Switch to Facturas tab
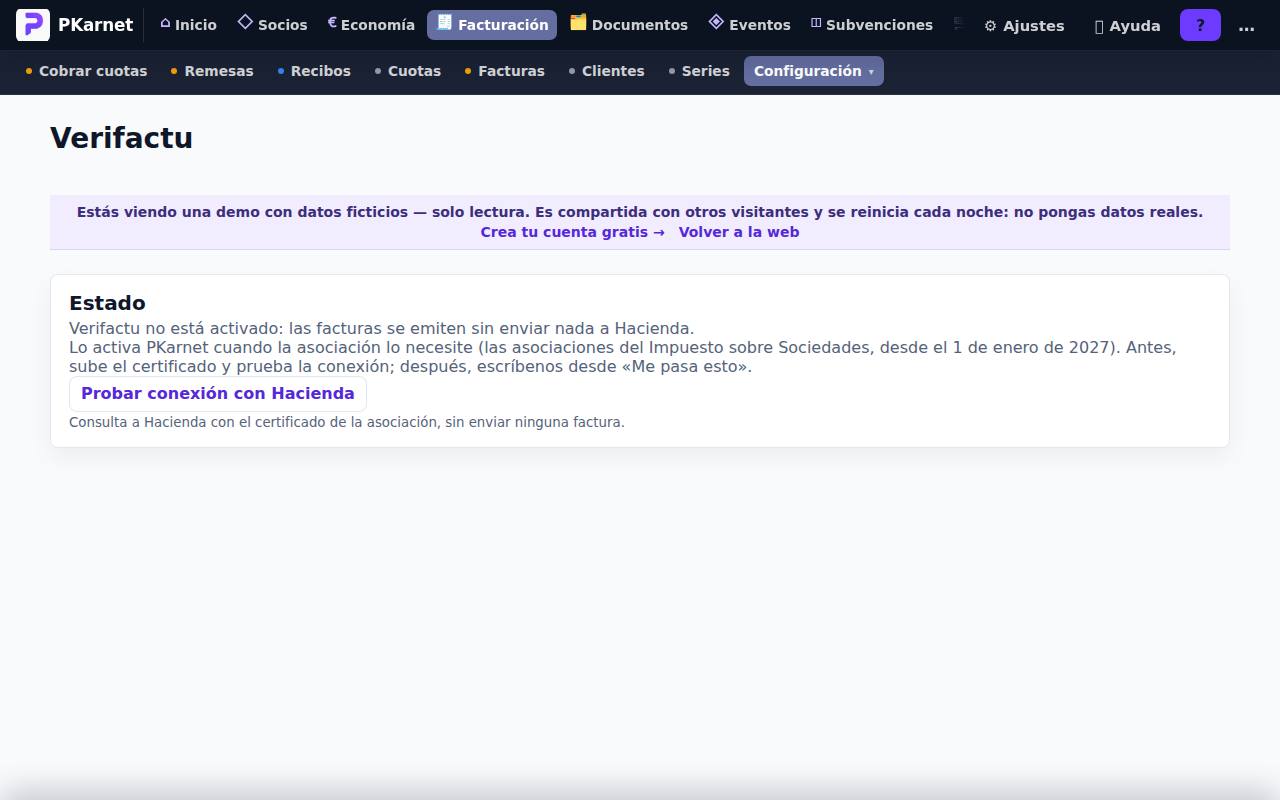Screen dimensions: 1280x800 click(x=505, y=71)
